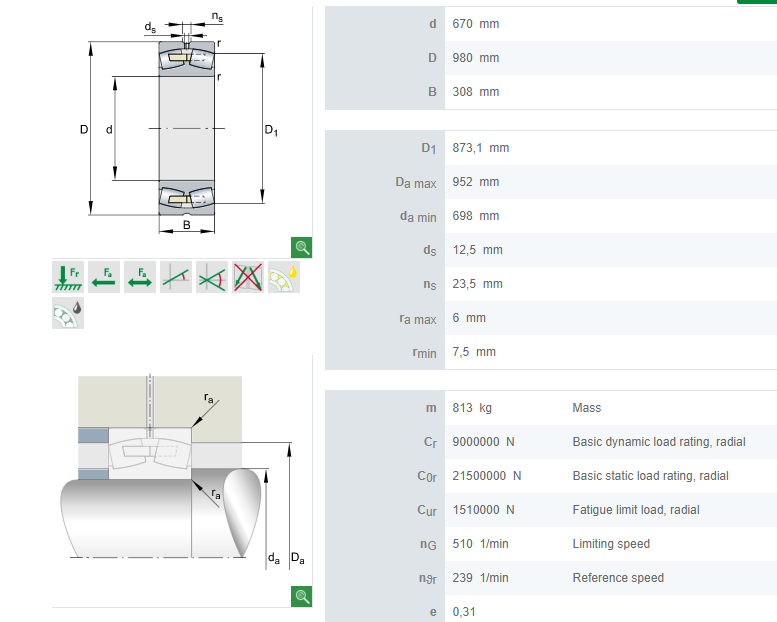The height and width of the screenshot is (622, 777).
Task: Select the single-direction axial load Fa icon
Action: pos(104,278)
